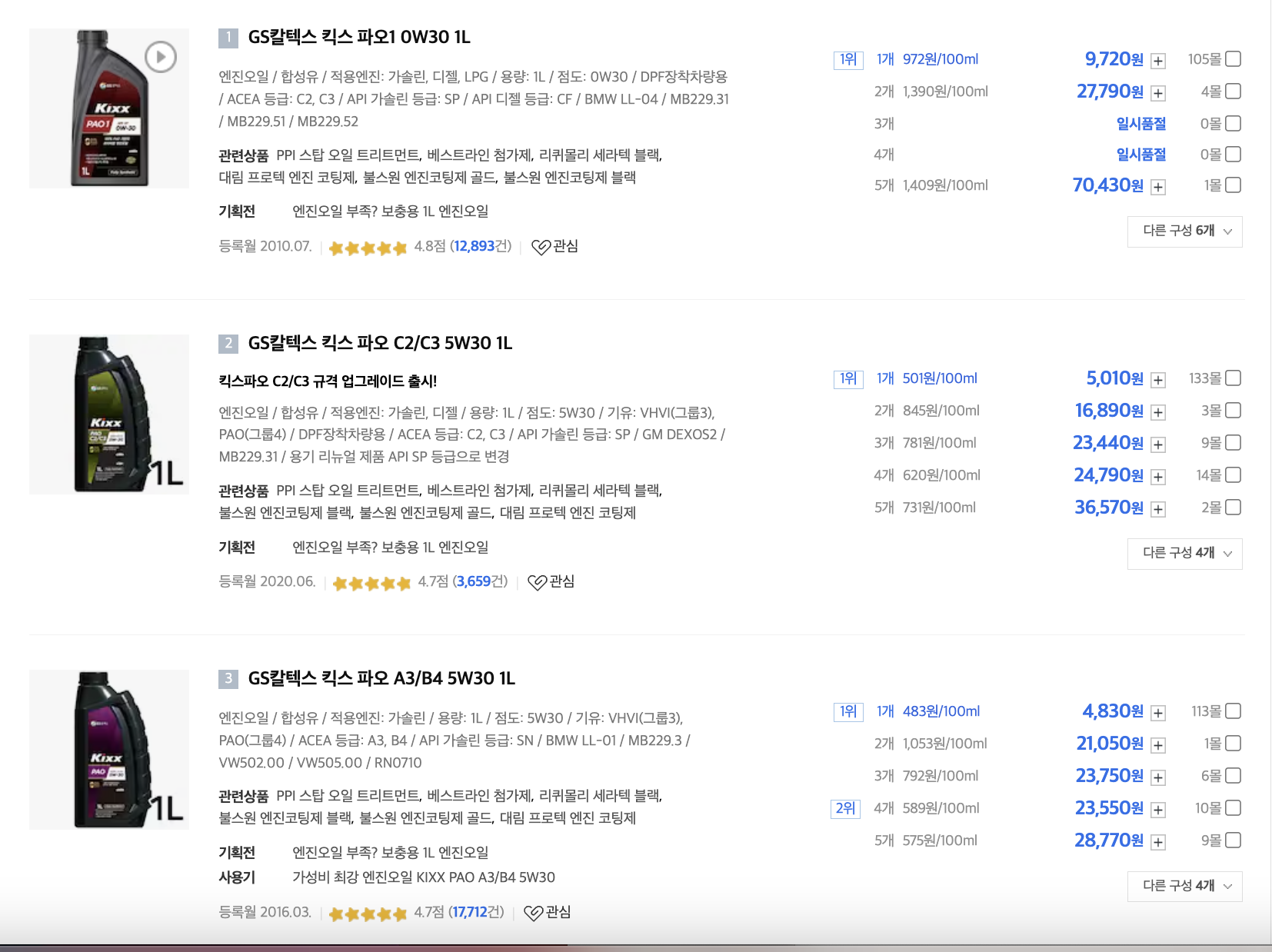
Task: Click star rating icons for 파오1 0W30
Action: tap(368, 248)
